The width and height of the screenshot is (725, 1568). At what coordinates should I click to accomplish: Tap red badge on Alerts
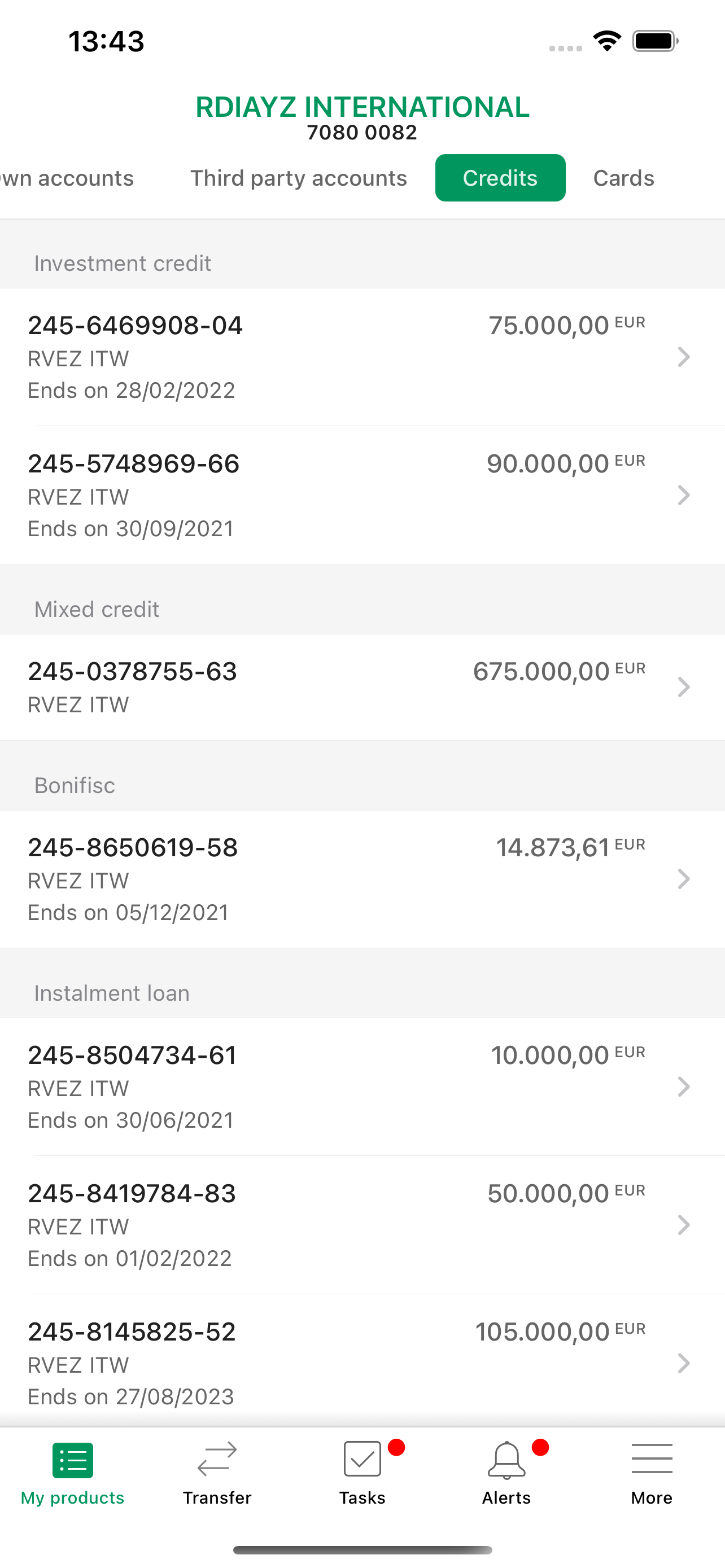pos(540,1447)
